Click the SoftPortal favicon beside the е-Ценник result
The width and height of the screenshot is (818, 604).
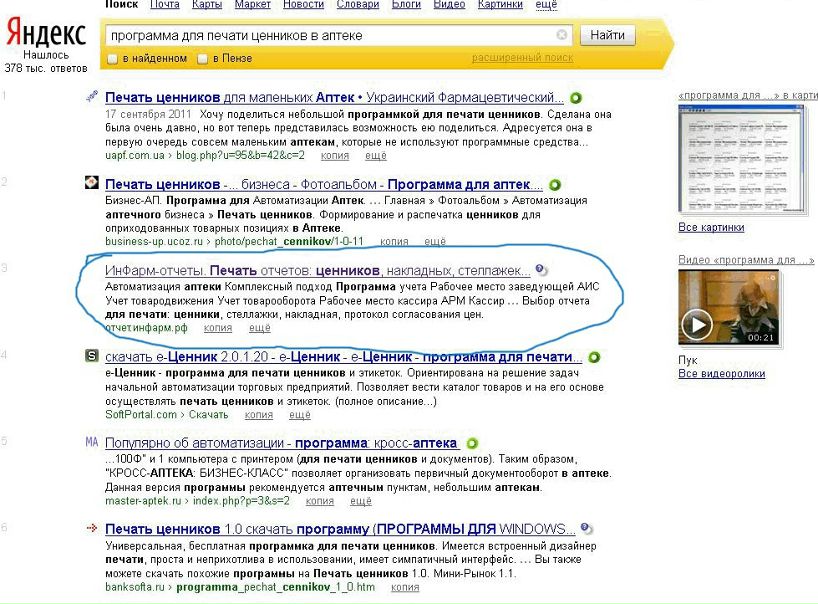[x=91, y=356]
